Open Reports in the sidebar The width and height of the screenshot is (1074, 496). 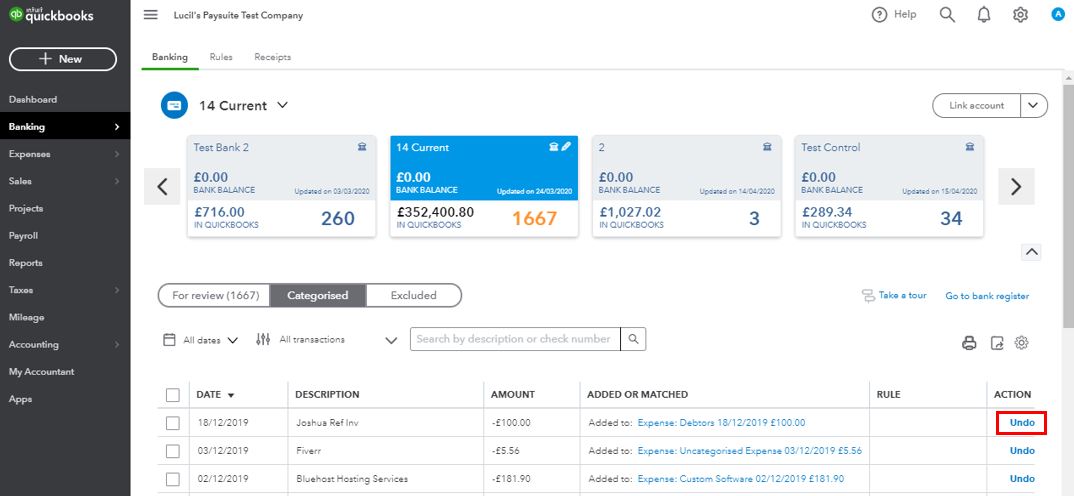click(26, 262)
